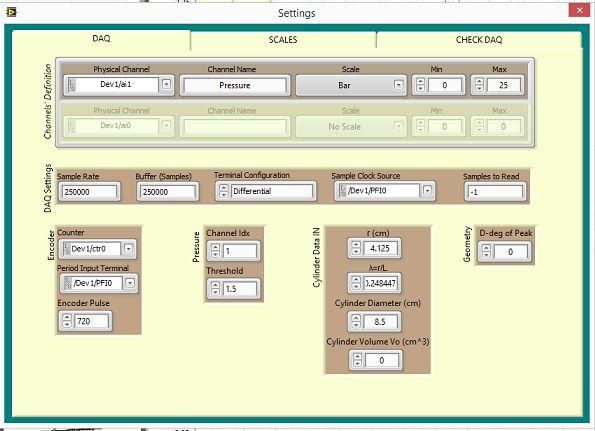Click the Pressure channel name field
This screenshot has height=431, width=595.
coord(235,85)
